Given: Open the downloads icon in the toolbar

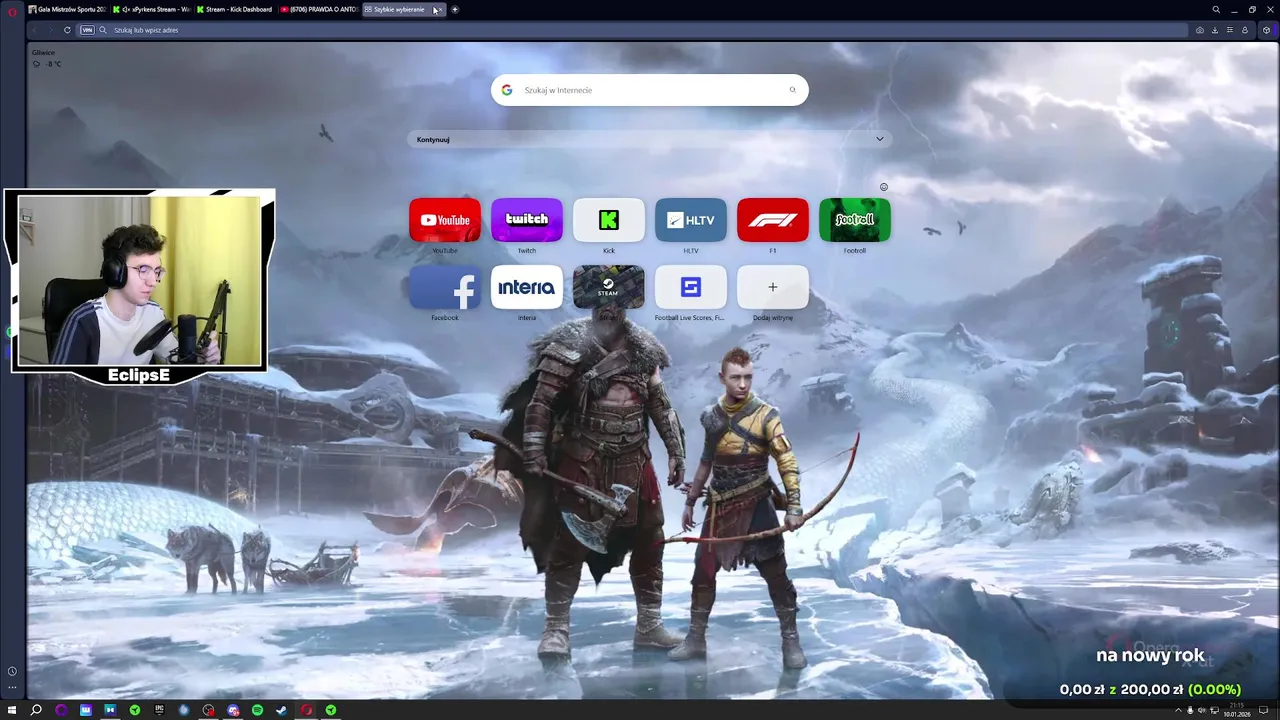Looking at the screenshot, I should (x=1215, y=30).
